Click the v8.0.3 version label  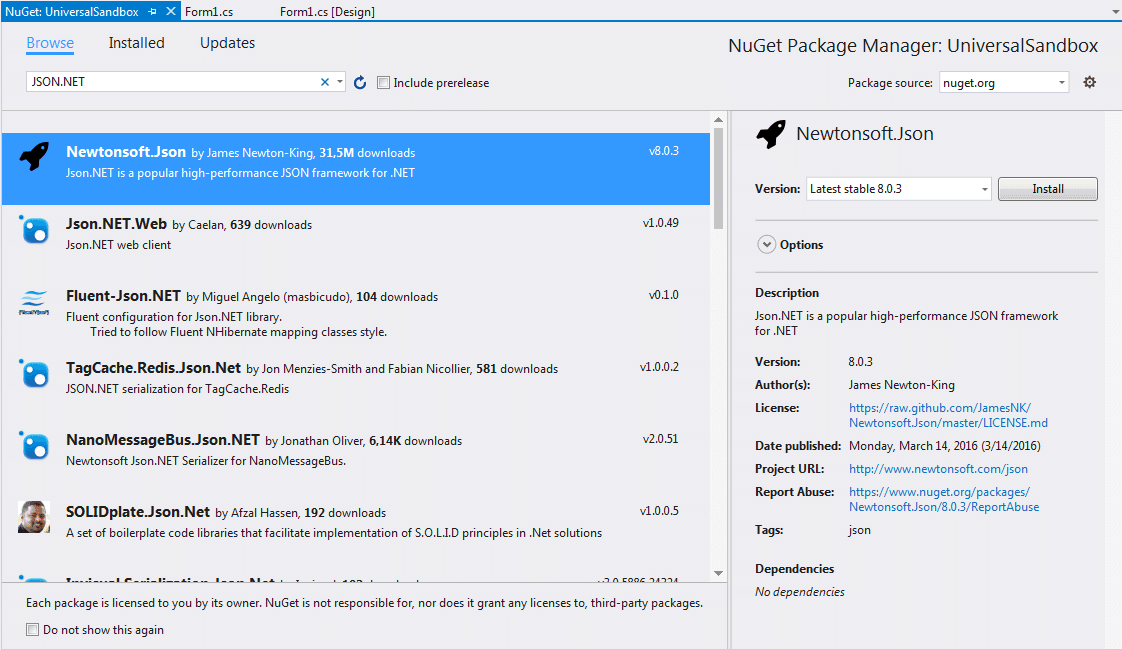tap(663, 151)
